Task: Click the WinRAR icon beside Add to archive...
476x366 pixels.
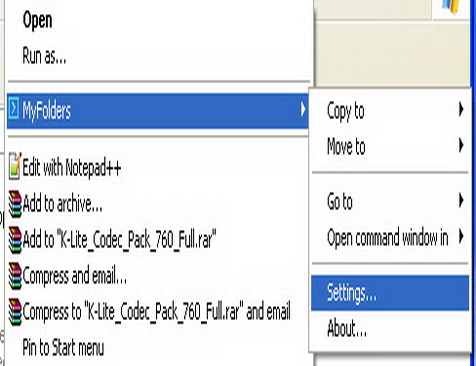Action: tap(15, 204)
